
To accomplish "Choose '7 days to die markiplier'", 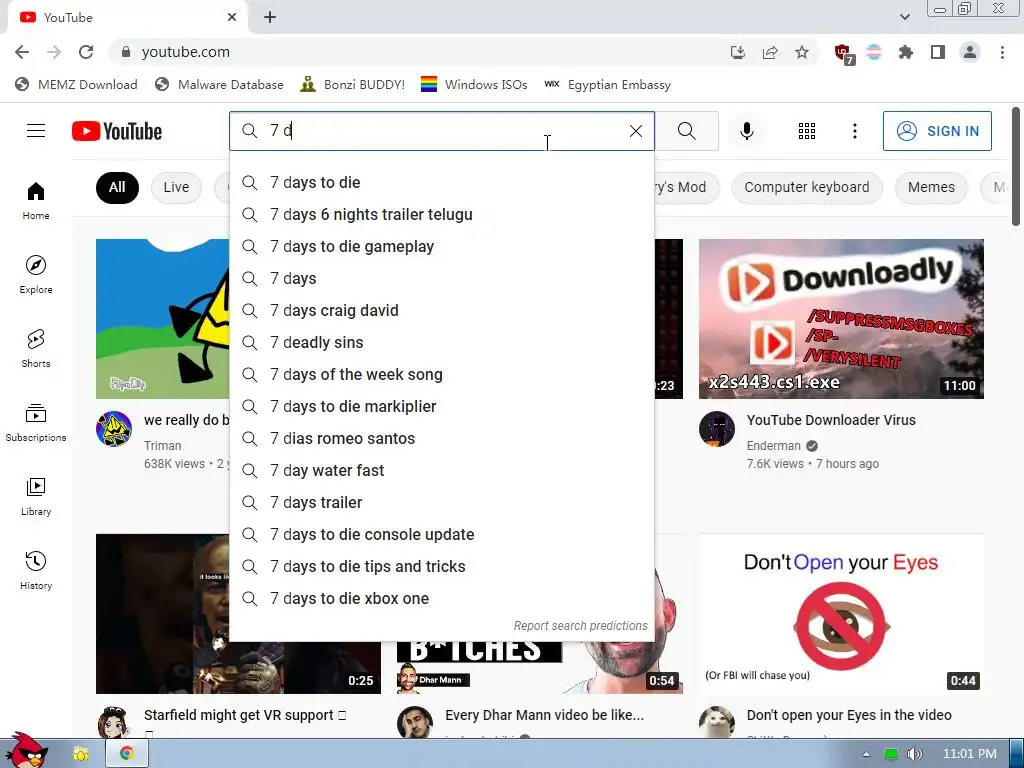I will 441,406.
